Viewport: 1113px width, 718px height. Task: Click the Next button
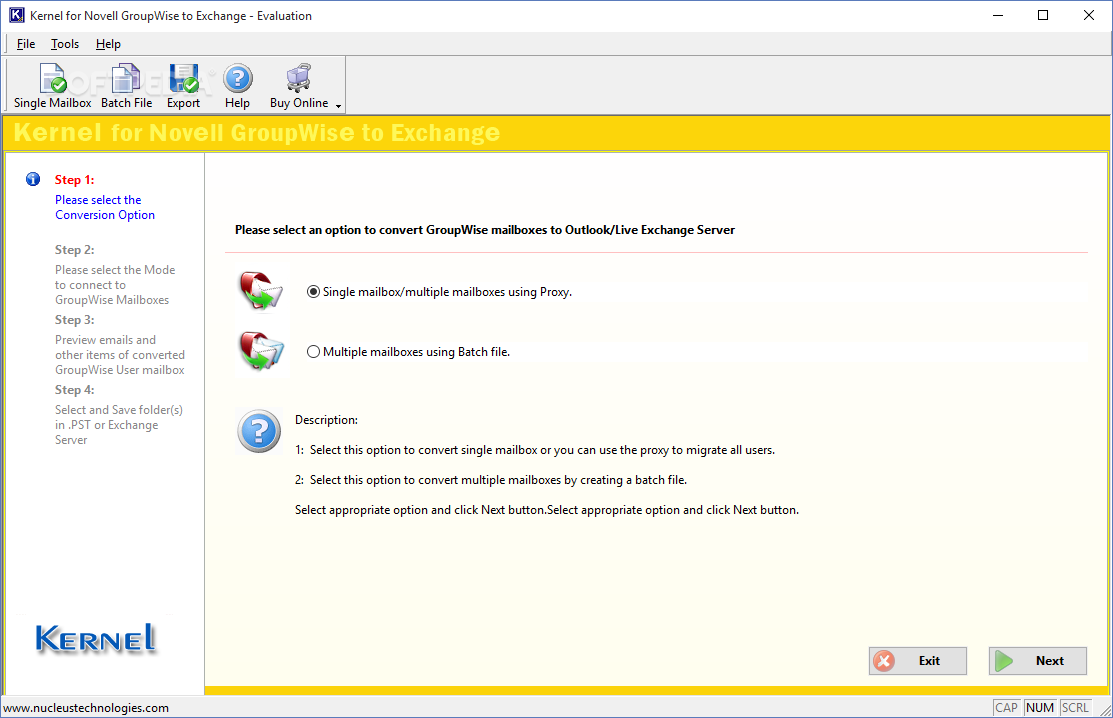[x=1037, y=661]
